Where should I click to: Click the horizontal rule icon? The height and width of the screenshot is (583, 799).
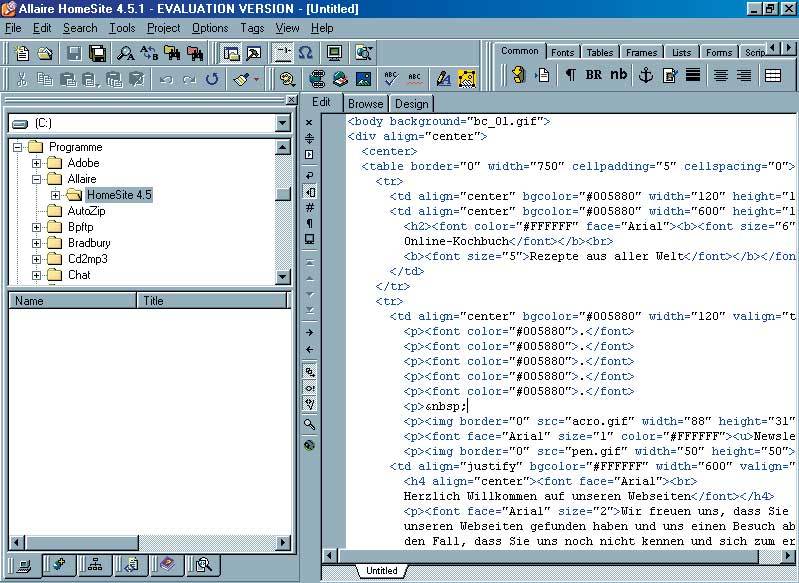point(693,75)
